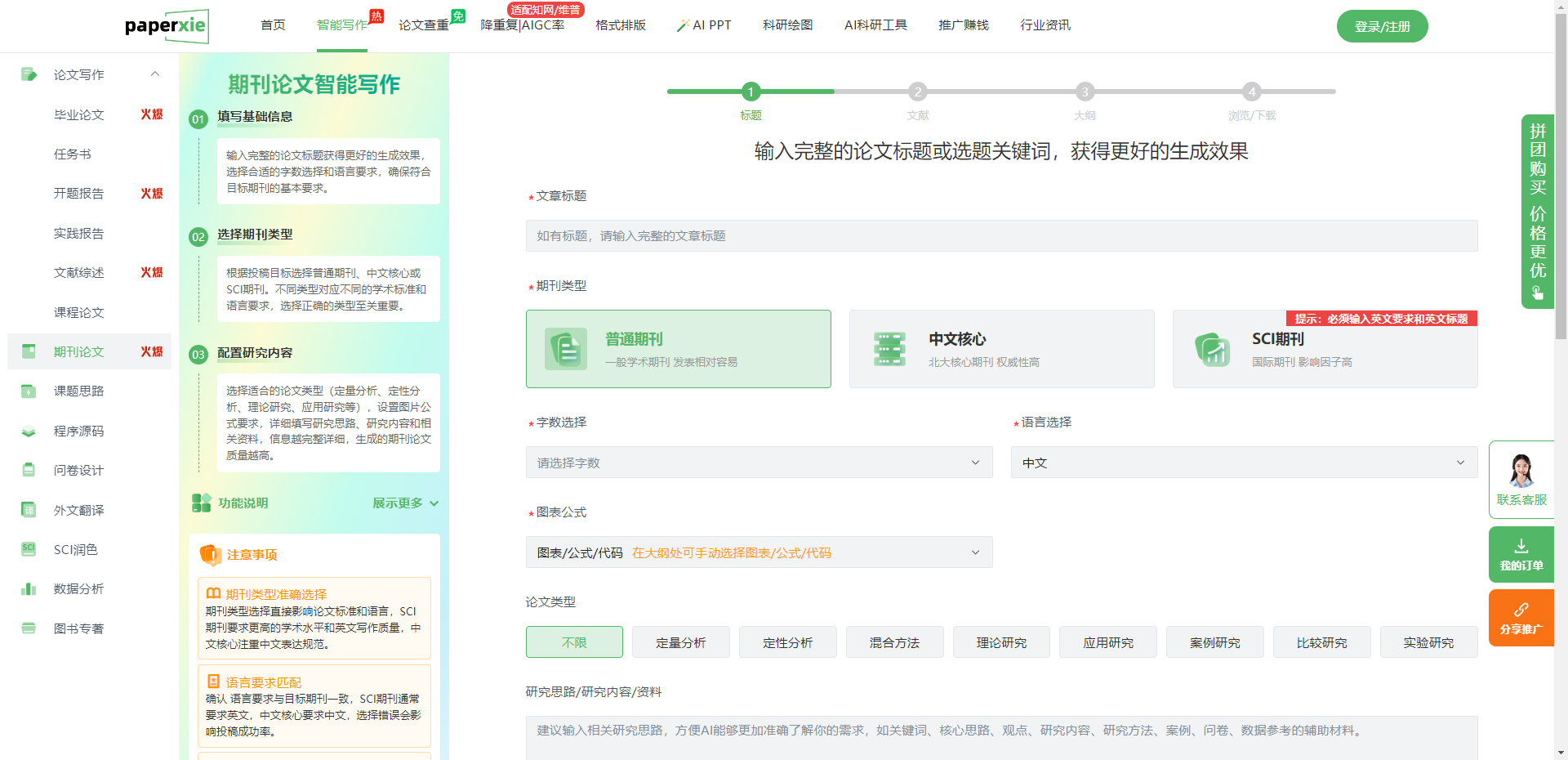Select the 中文核心 journal type
This screenshot has height=760, width=1568.
(x=1001, y=349)
